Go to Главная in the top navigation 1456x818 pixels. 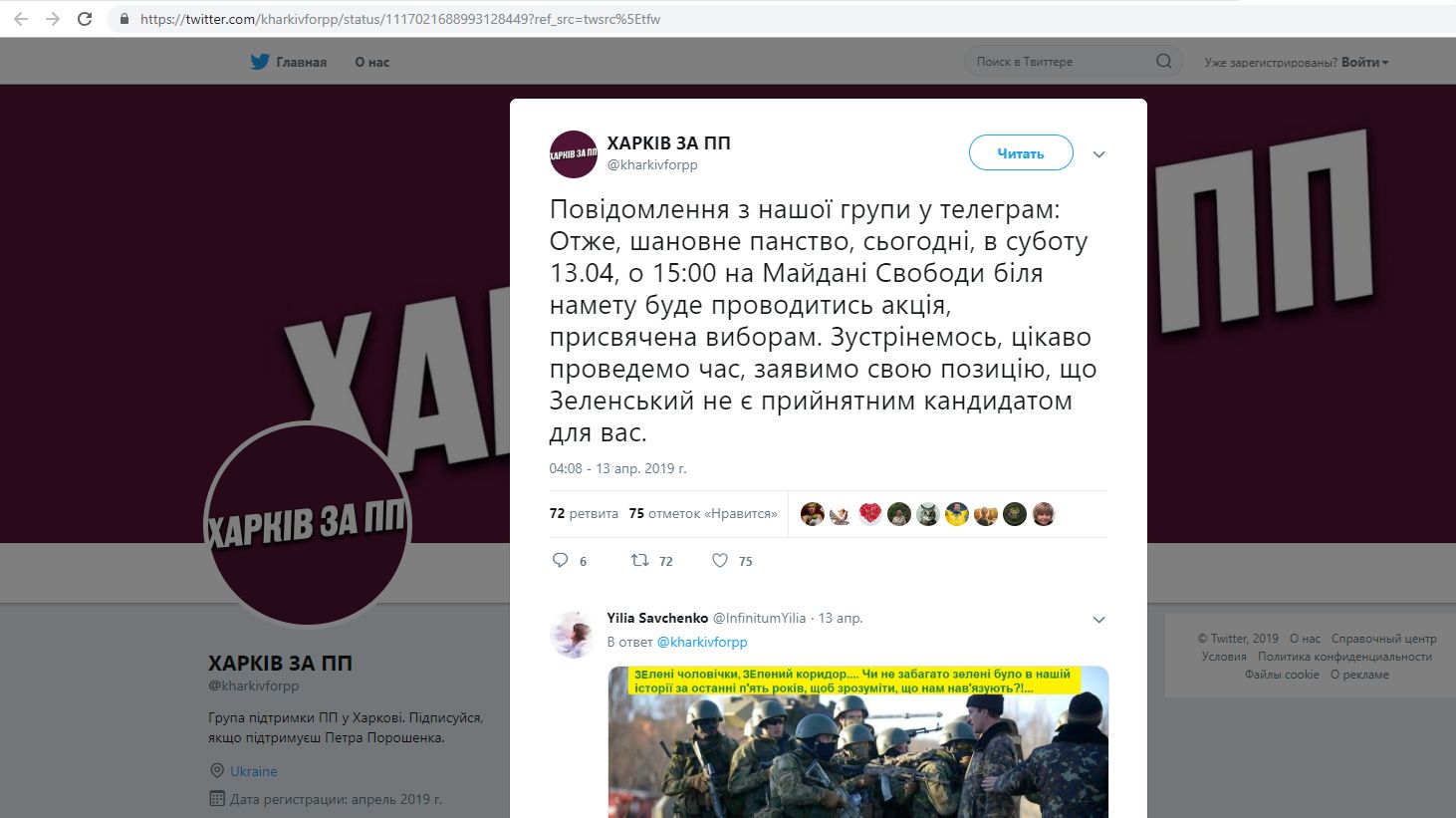coord(302,62)
